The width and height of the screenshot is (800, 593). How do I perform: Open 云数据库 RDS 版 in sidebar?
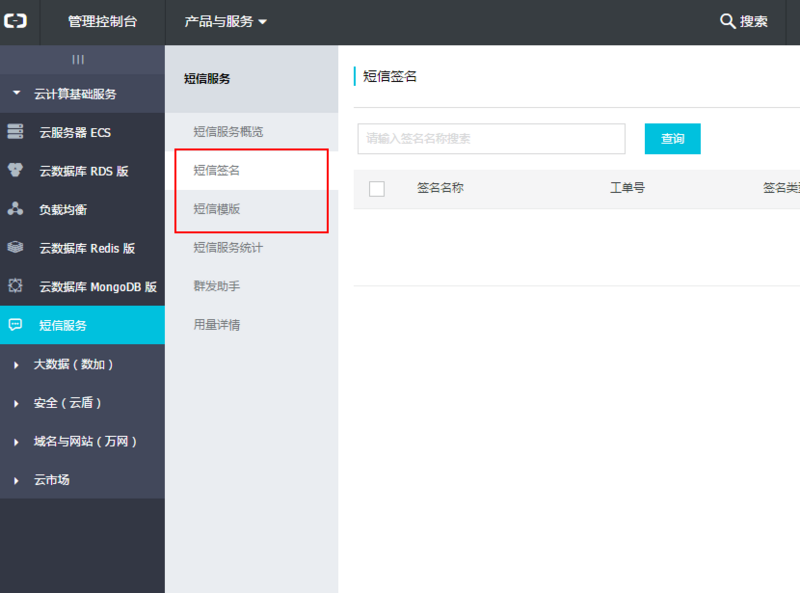82,171
